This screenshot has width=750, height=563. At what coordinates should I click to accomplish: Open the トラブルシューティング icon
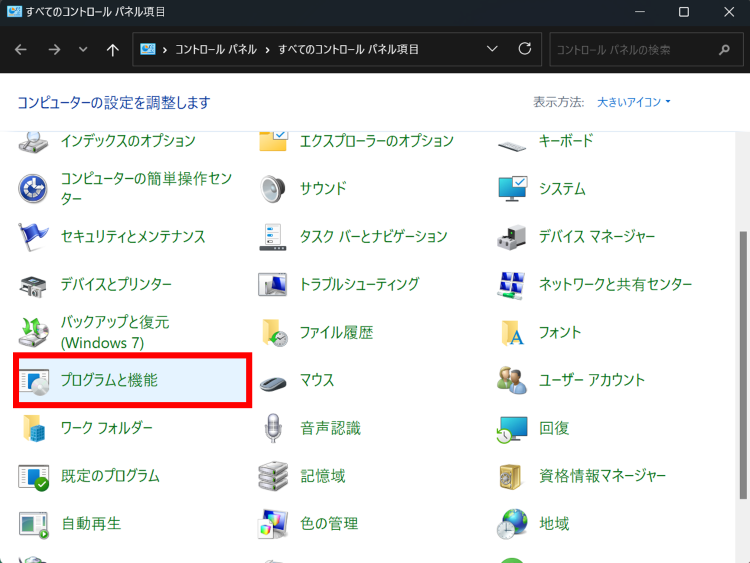273,285
